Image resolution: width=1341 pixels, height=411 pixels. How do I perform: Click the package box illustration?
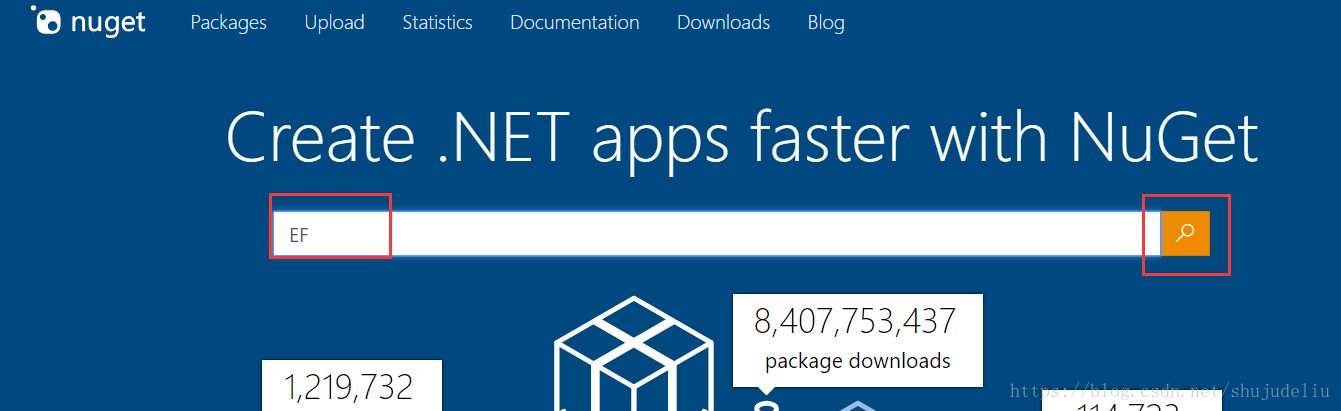(x=632, y=354)
